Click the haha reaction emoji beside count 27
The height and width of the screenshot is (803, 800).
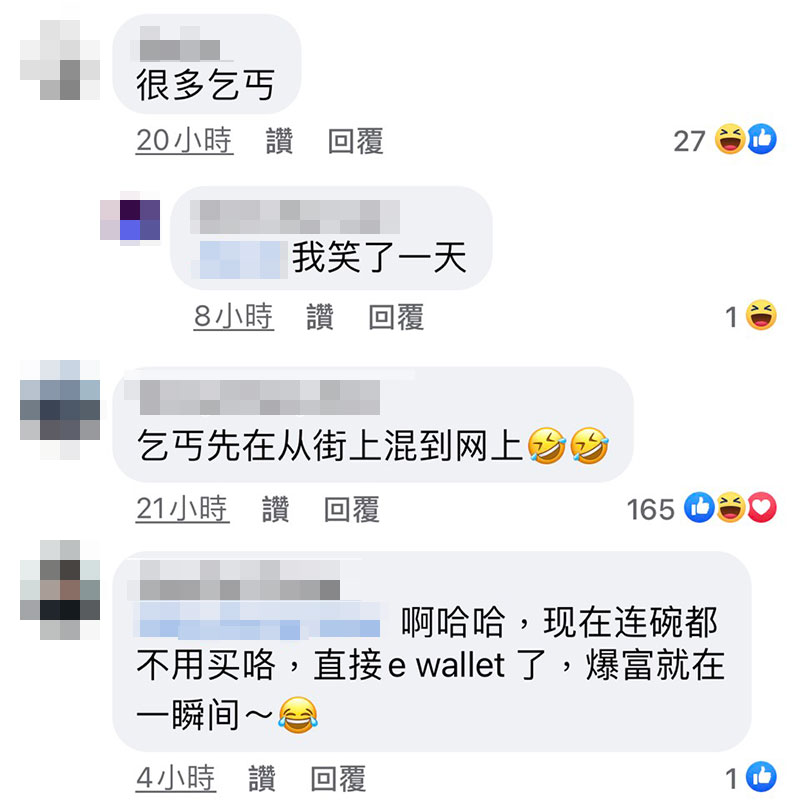click(x=730, y=139)
